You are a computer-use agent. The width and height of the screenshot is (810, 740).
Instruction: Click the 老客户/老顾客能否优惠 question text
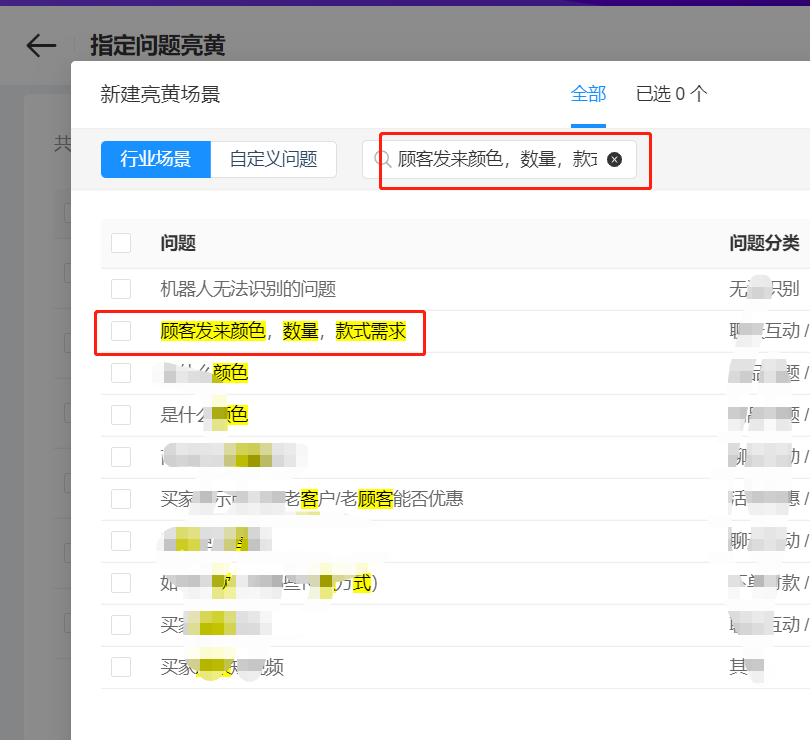point(380,498)
